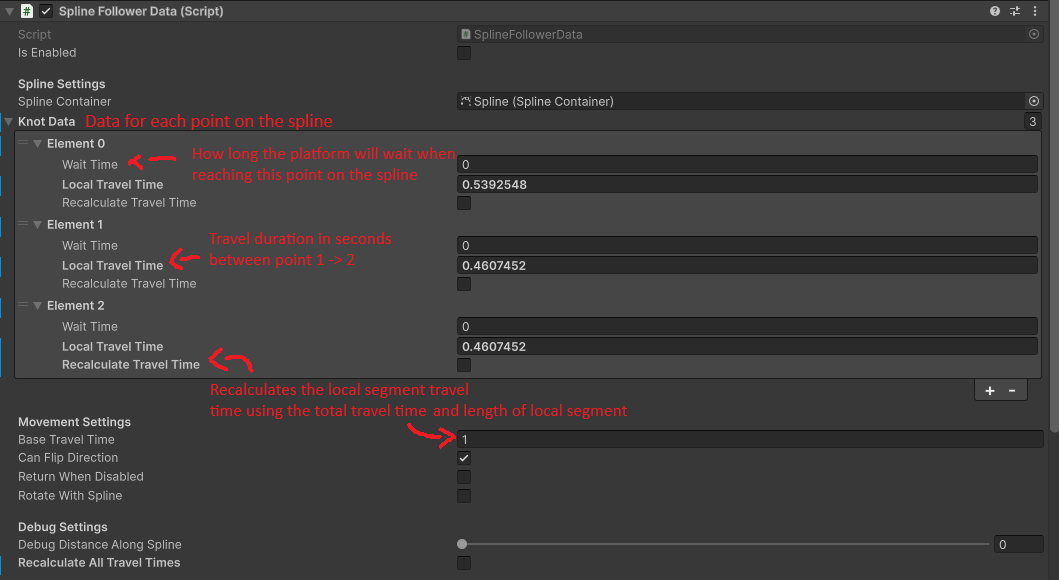The width and height of the screenshot is (1059, 580).
Task: Open the object picker for the Script field
Action: pyautogui.click(x=1034, y=34)
